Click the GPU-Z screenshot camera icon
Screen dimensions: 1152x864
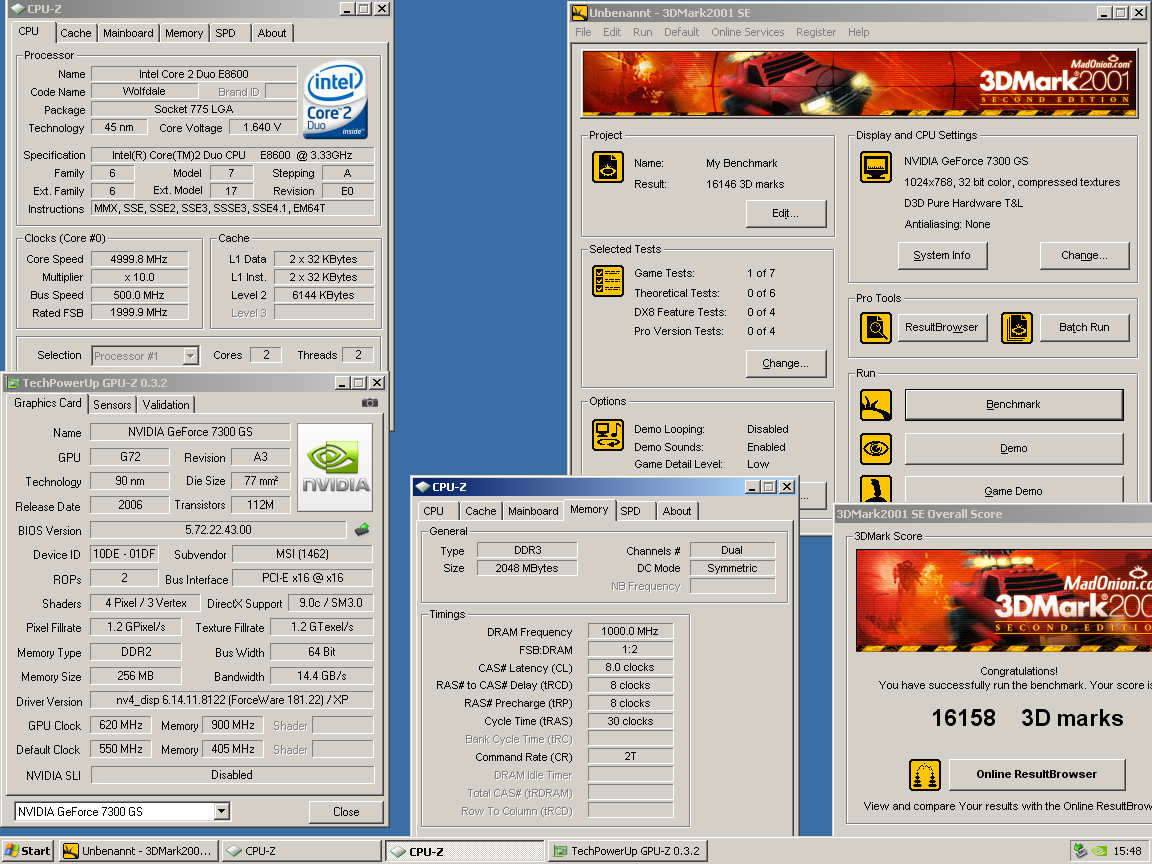point(370,403)
